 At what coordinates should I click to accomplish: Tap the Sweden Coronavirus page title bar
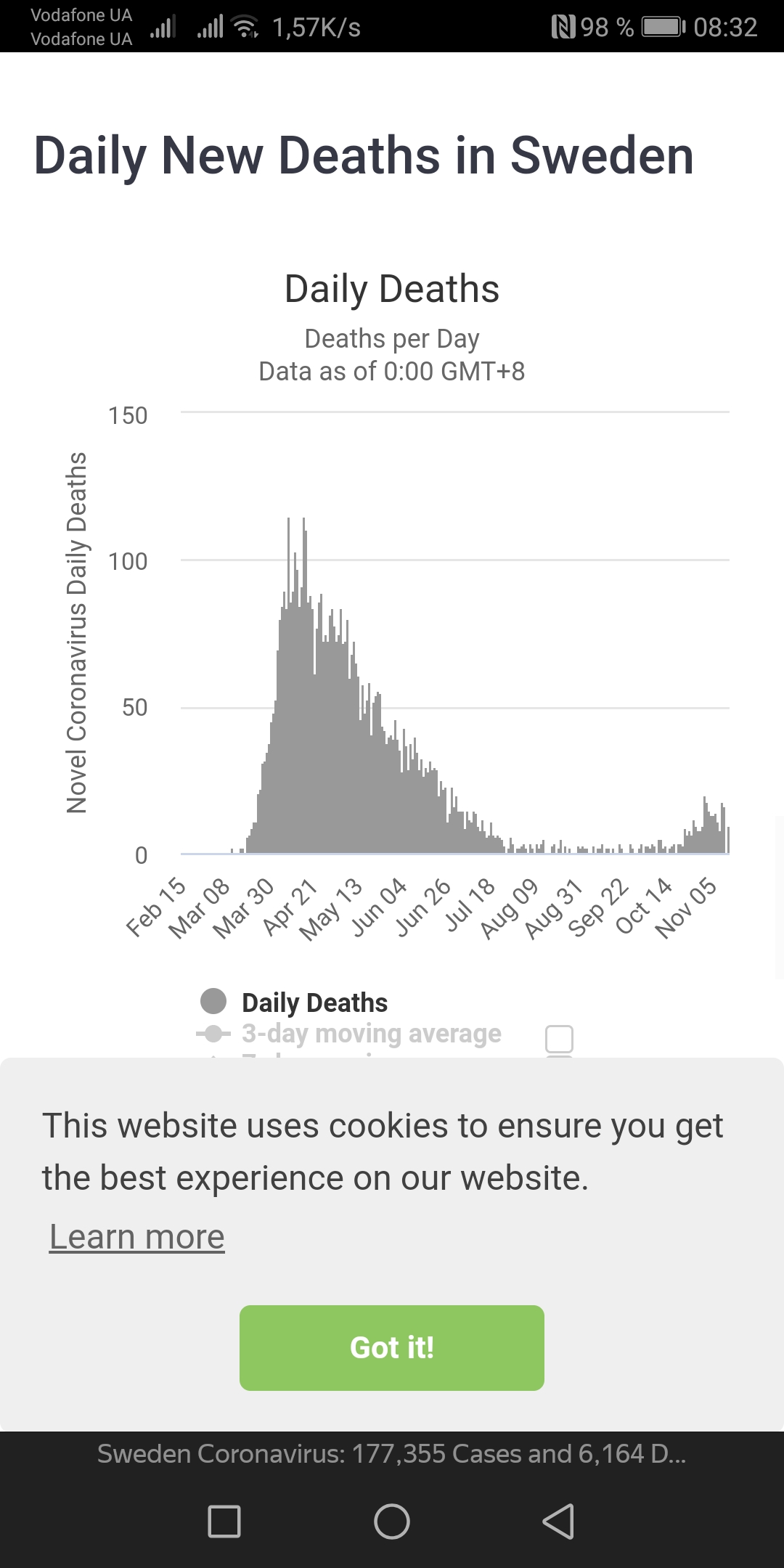pos(392,1453)
